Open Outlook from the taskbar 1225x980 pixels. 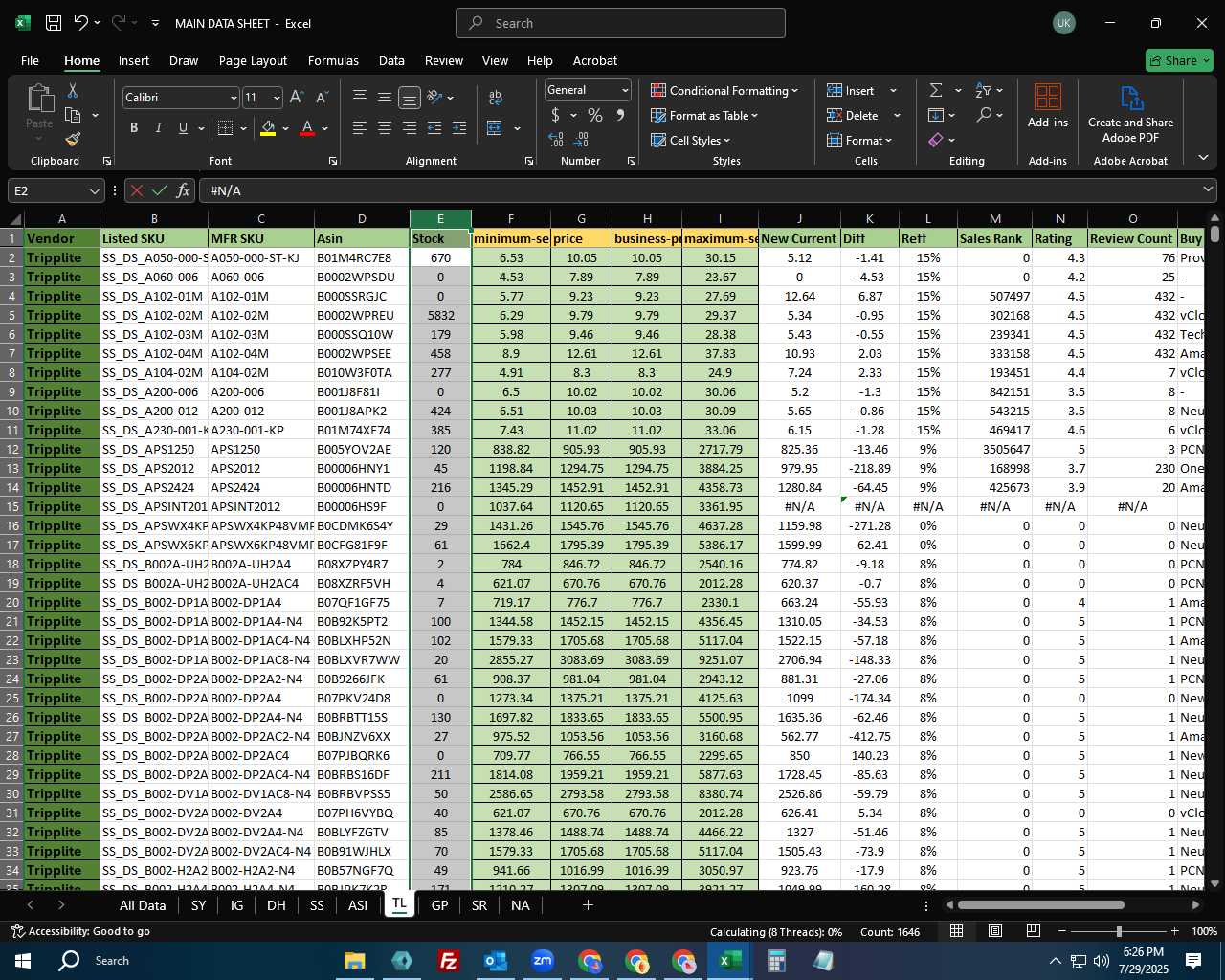coord(495,961)
